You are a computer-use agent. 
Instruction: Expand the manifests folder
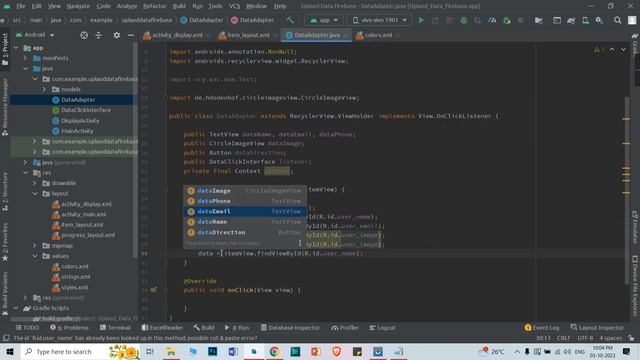click(x=25, y=58)
